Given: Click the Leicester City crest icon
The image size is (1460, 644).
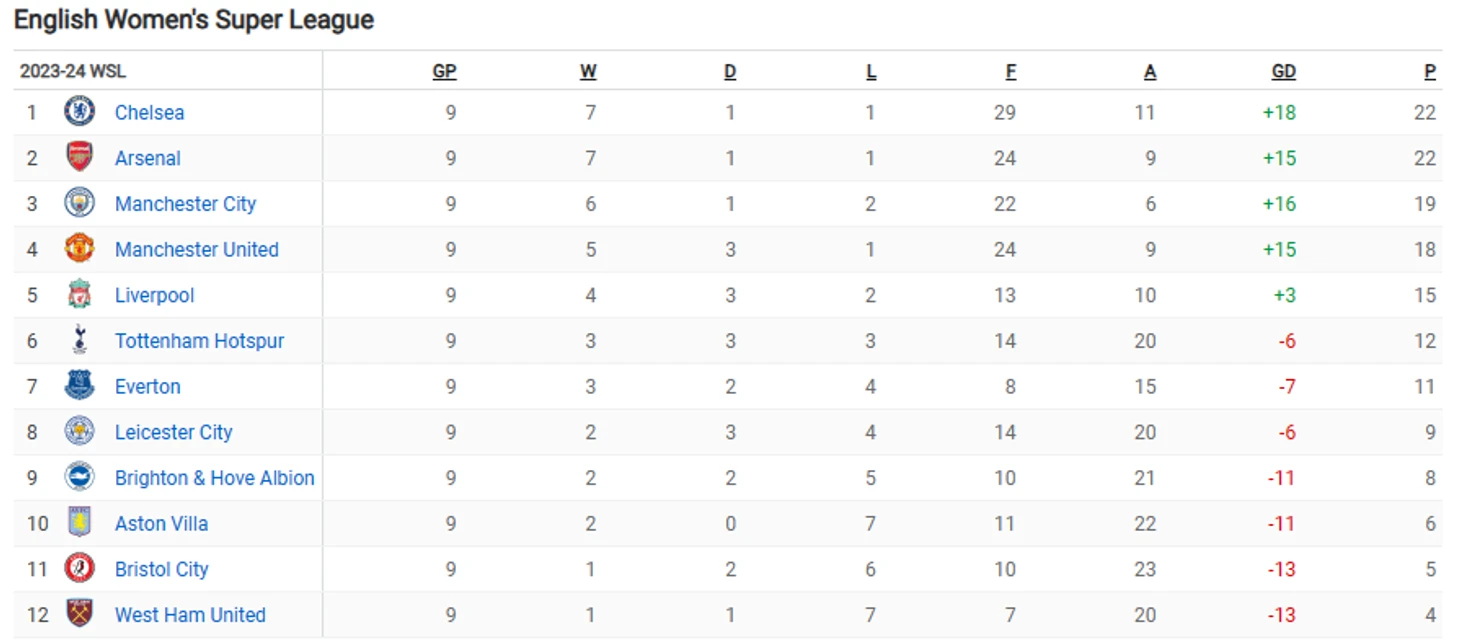Looking at the screenshot, I should tap(79, 431).
